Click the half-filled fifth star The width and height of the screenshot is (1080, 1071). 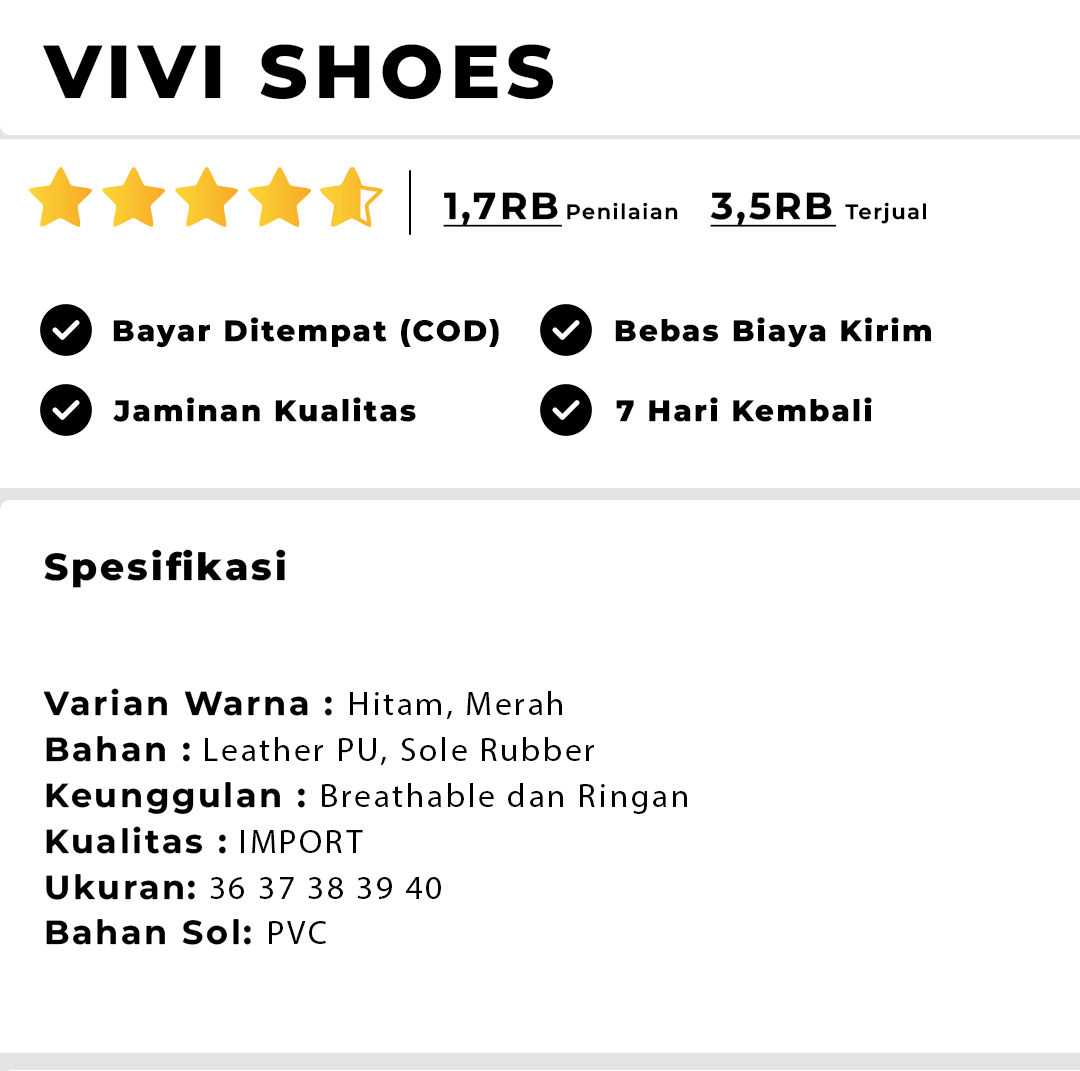point(351,198)
